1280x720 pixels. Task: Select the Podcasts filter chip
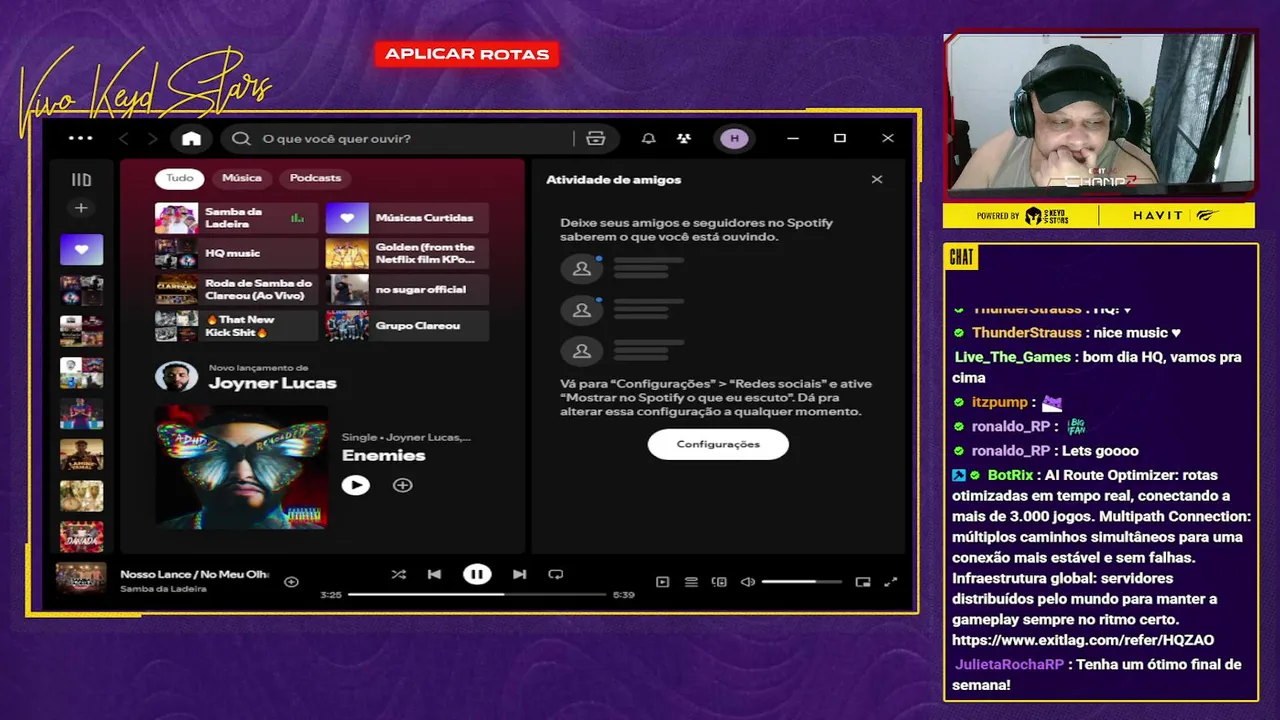click(x=315, y=178)
